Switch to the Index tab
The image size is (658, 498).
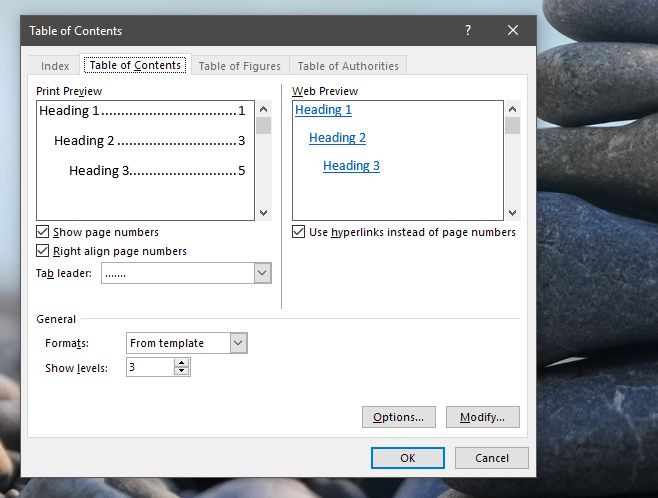click(x=55, y=66)
